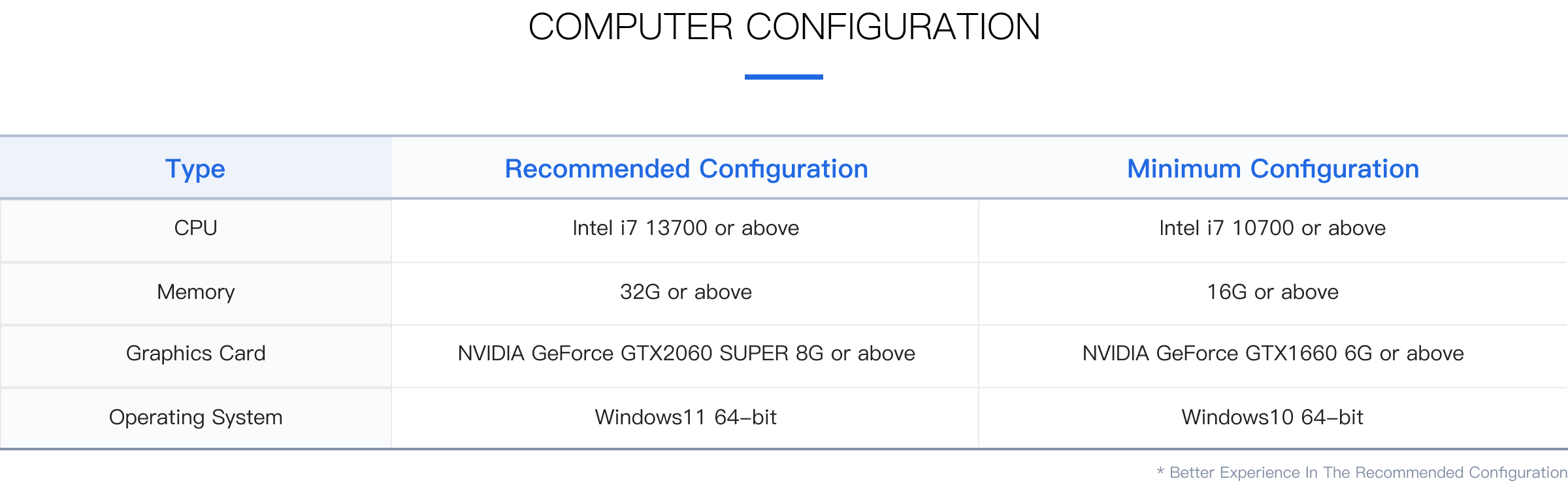The height and width of the screenshot is (483, 1568).
Task: Pick the 32G or above memory cell
Action: pyautogui.click(x=685, y=292)
